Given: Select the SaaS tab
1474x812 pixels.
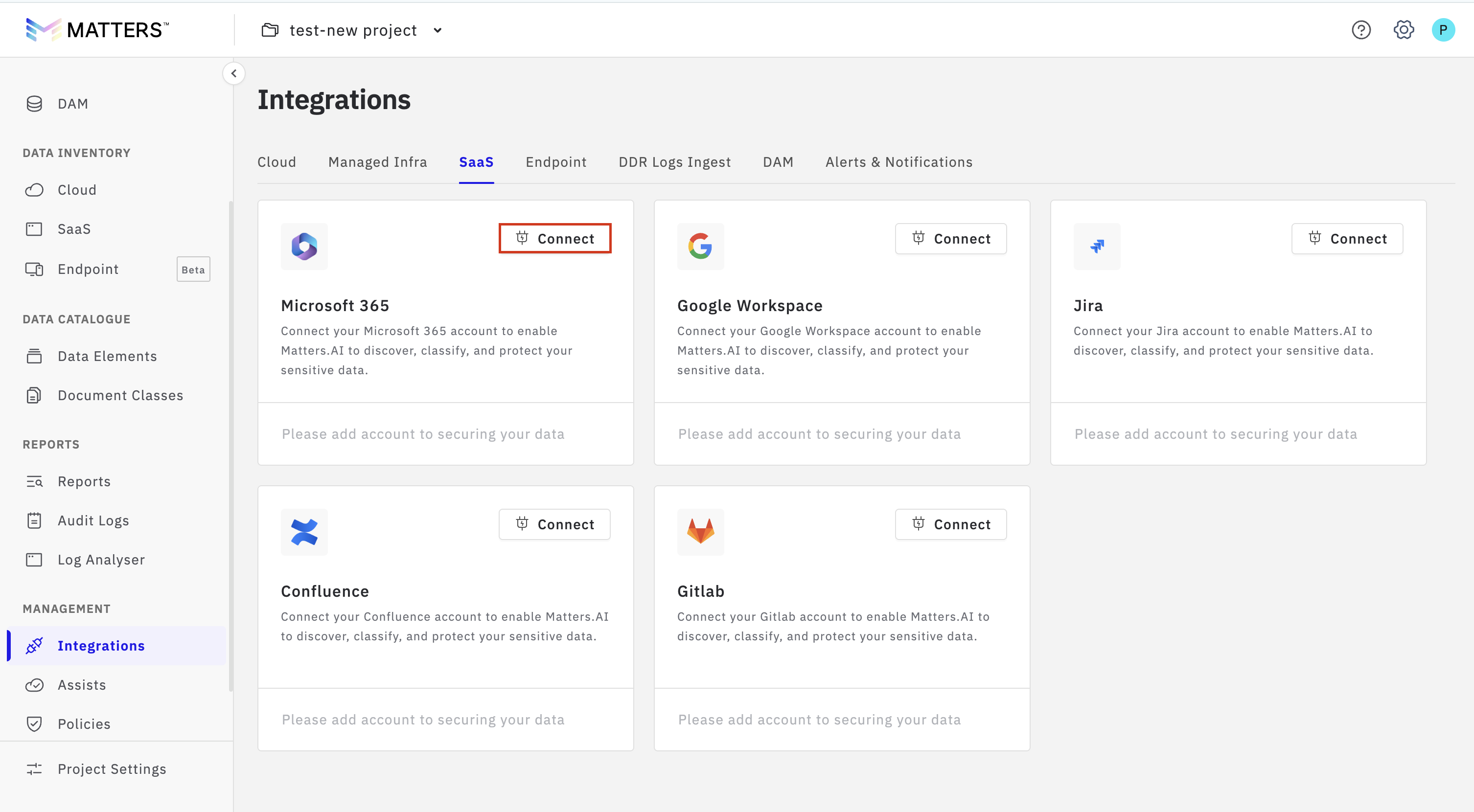Looking at the screenshot, I should point(476,162).
